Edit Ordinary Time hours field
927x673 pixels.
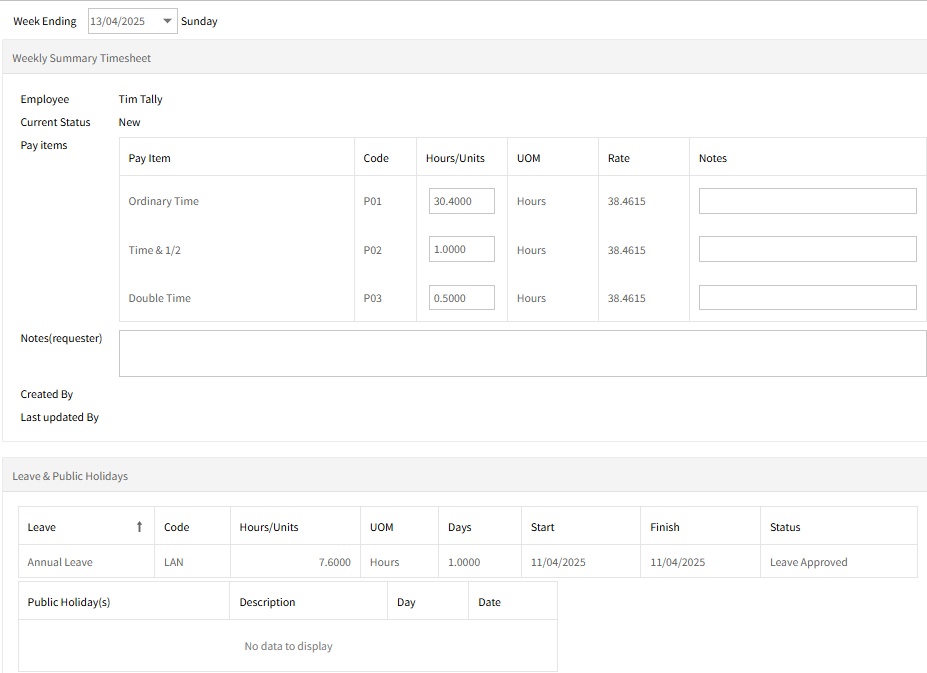pyautogui.click(x=462, y=201)
